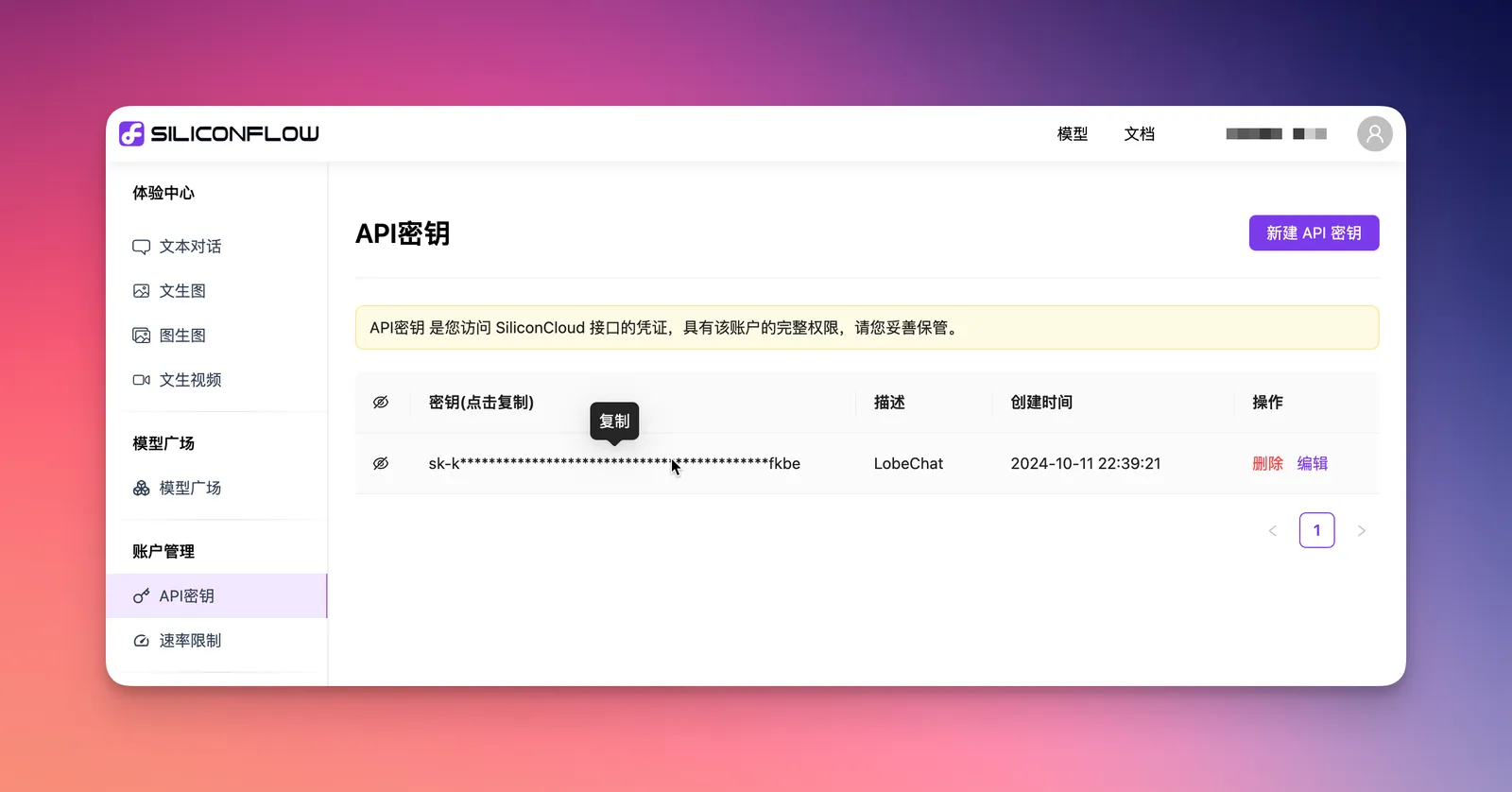Select the 文生图 image icon
Screen dimensions: 1512x792
(141, 291)
